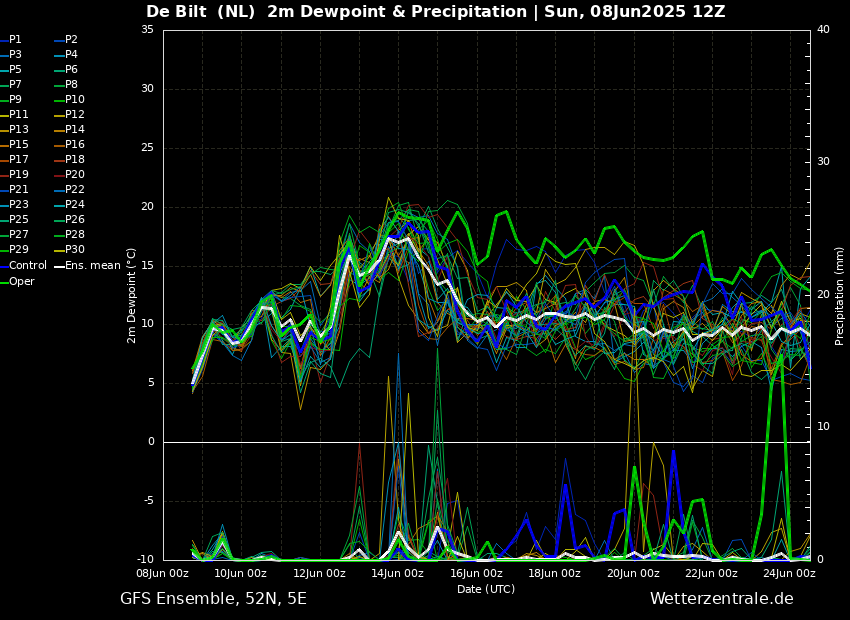Viewport: 850px width, 620px height.
Task: Click the Oper legend entry
Action: coord(17,281)
